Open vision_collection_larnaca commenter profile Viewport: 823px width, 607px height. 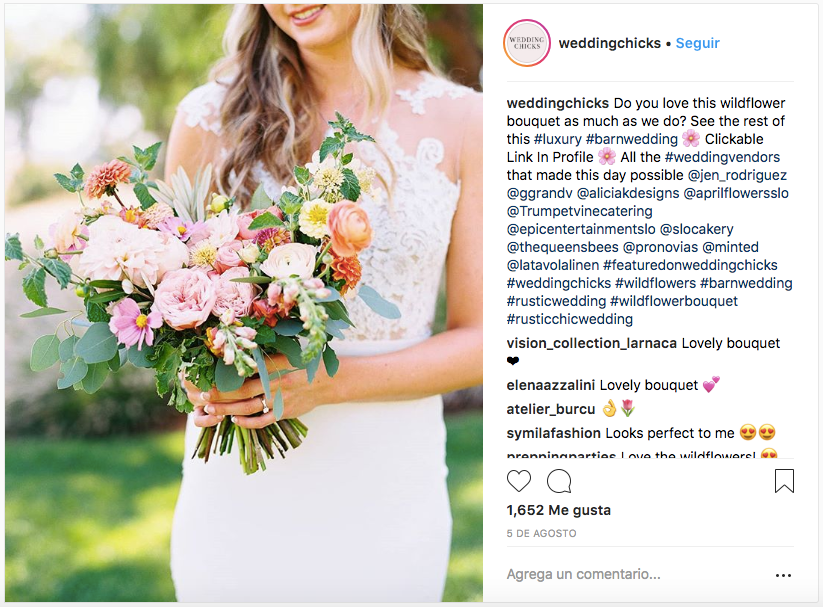click(592, 343)
